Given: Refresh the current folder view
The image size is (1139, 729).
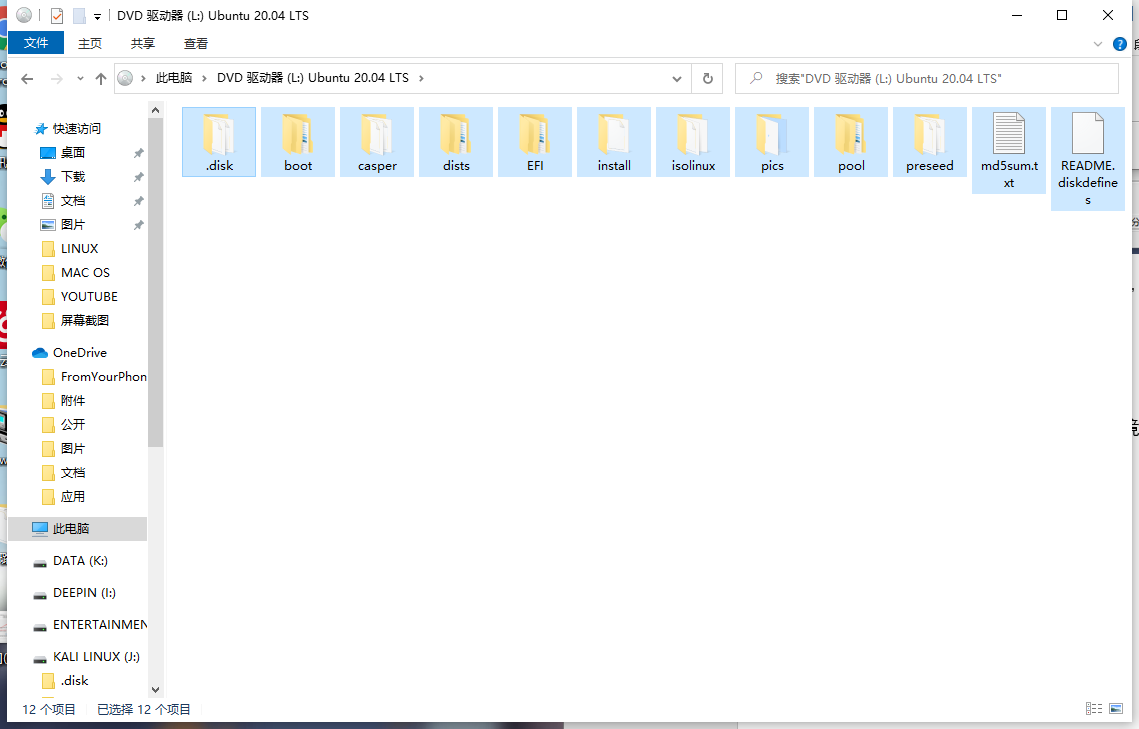Looking at the screenshot, I should click(708, 78).
